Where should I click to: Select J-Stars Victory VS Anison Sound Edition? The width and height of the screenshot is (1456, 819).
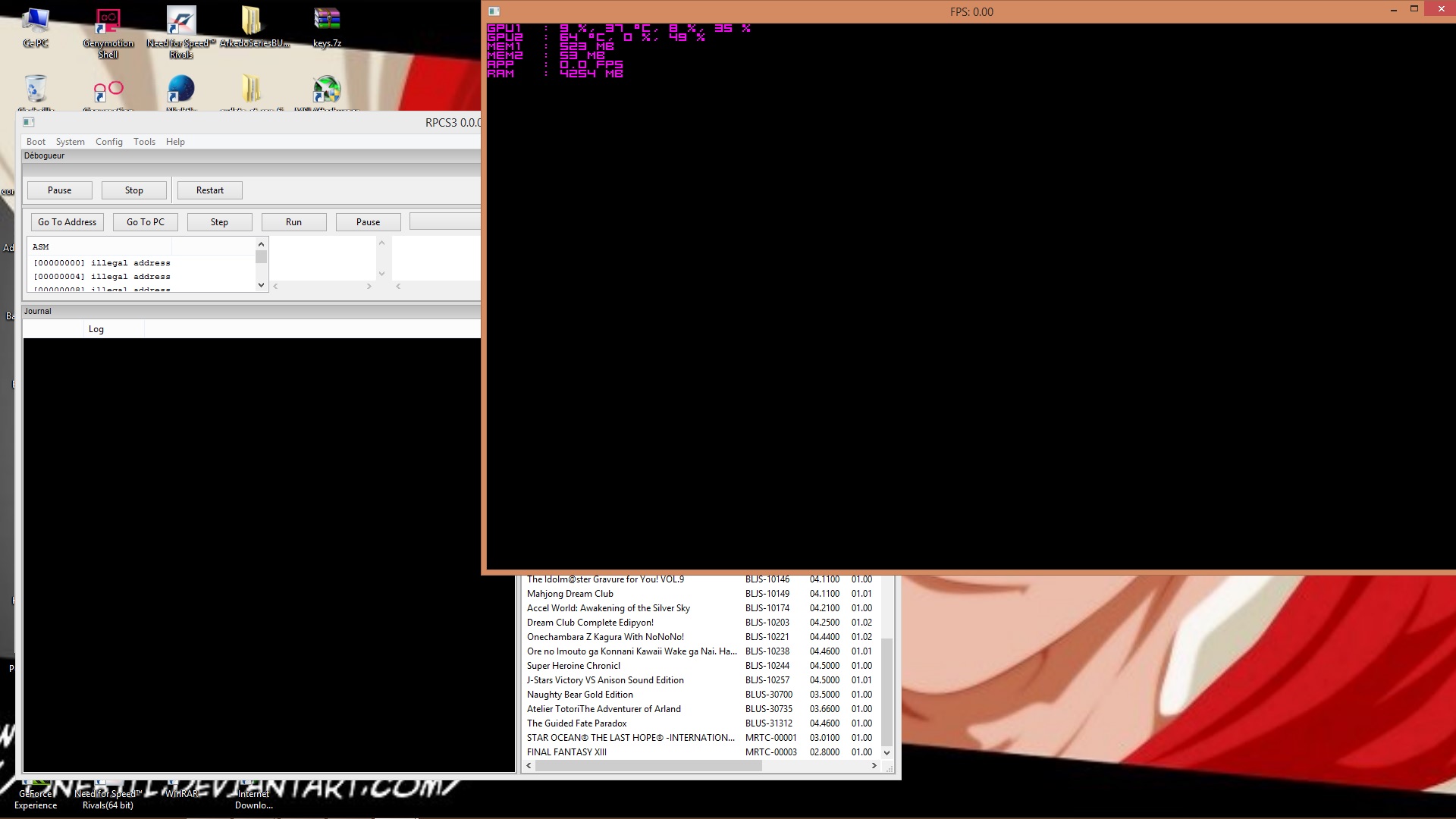pos(700,680)
